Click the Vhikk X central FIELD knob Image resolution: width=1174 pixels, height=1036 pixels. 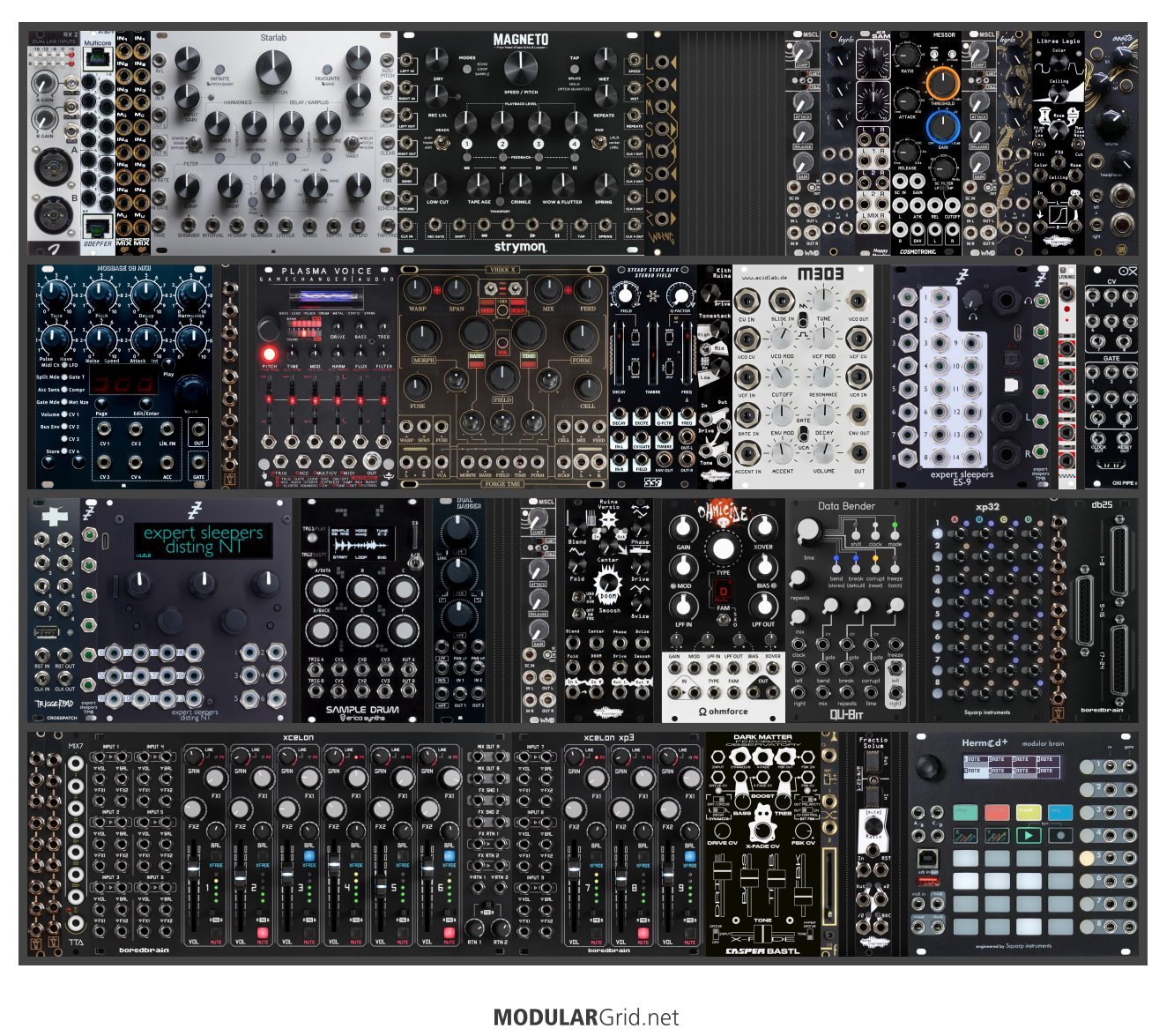click(502, 377)
